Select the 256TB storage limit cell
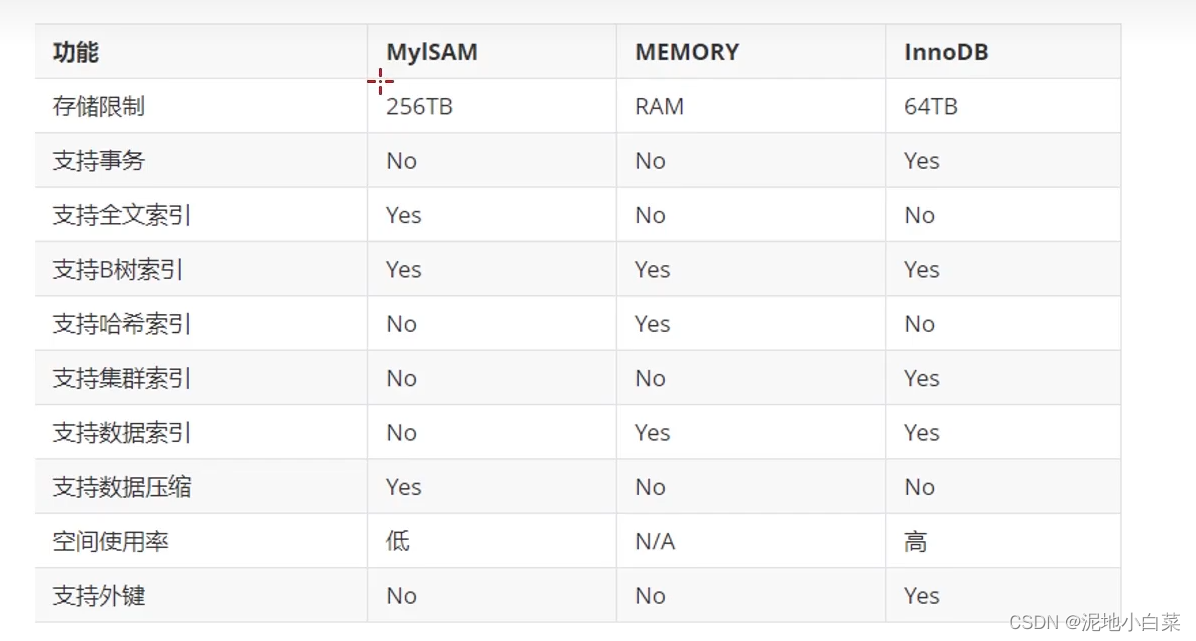Viewport: 1196px width, 641px height. click(419, 106)
